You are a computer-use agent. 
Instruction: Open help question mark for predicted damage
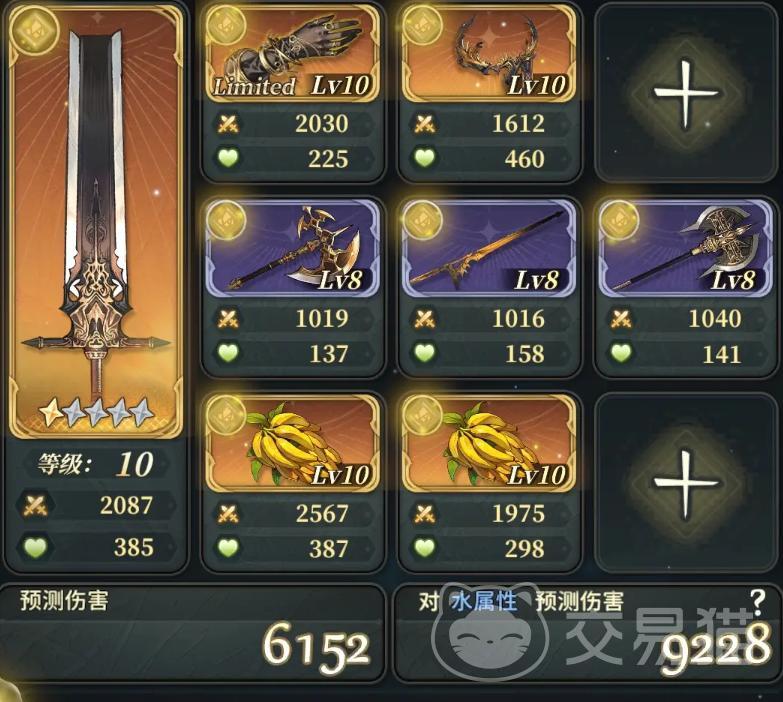point(758,601)
